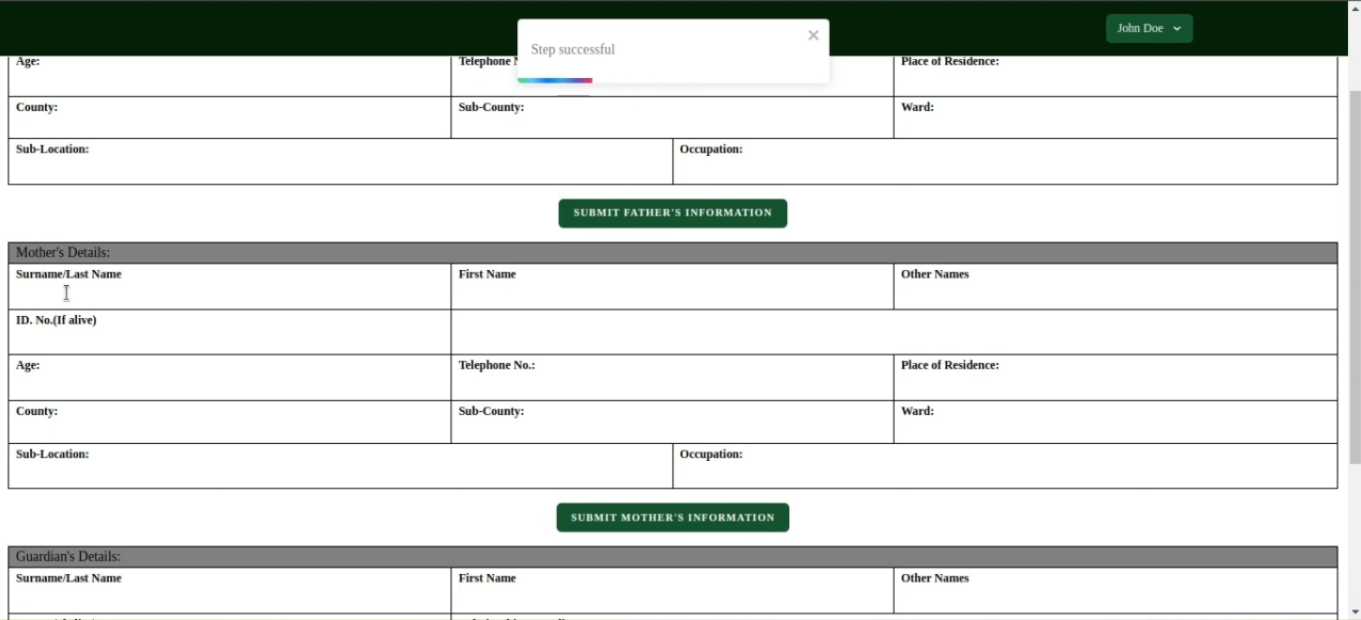Image resolution: width=1361 pixels, height=620 pixels.
Task: Click the Submit Father's Information button
Action: [672, 212]
